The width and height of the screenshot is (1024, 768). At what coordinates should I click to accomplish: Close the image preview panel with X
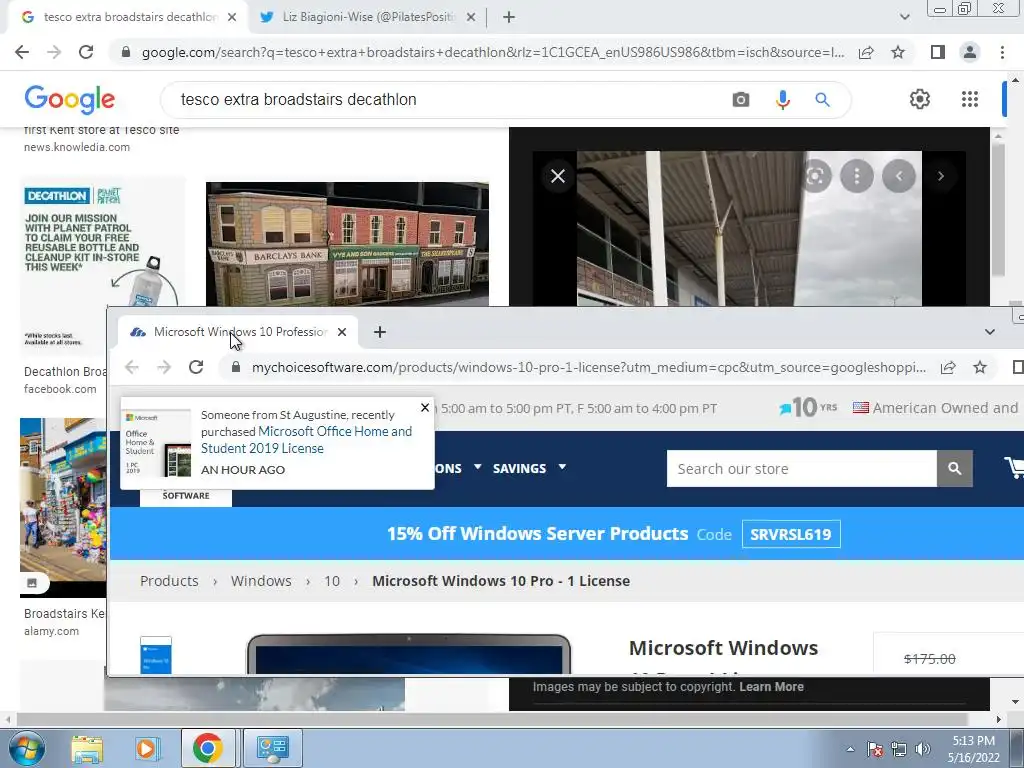[x=558, y=176]
